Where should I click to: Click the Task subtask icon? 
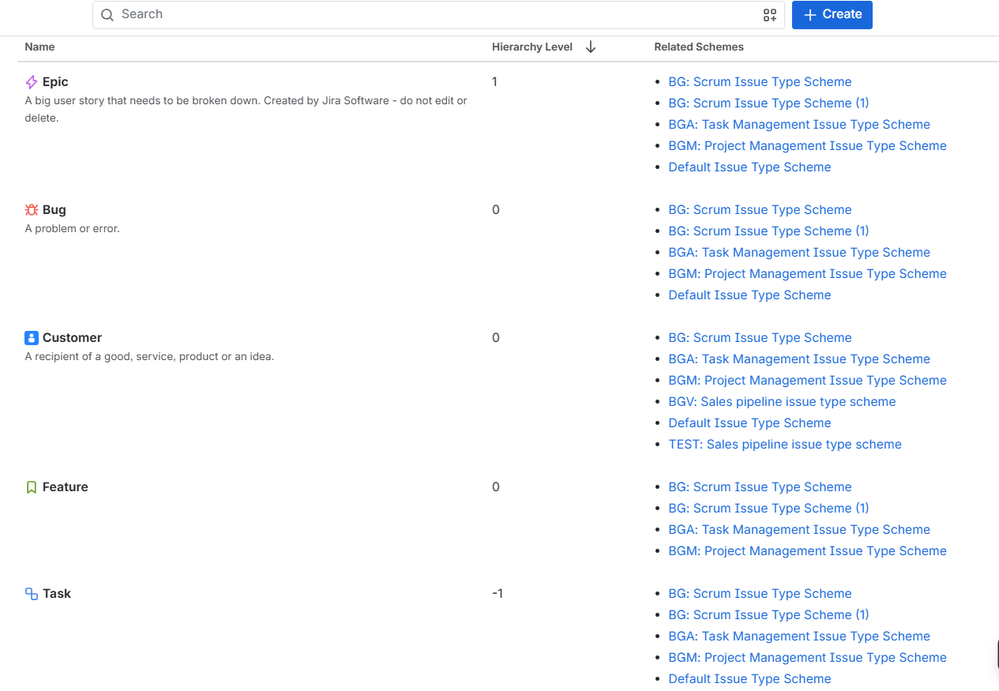(31, 594)
